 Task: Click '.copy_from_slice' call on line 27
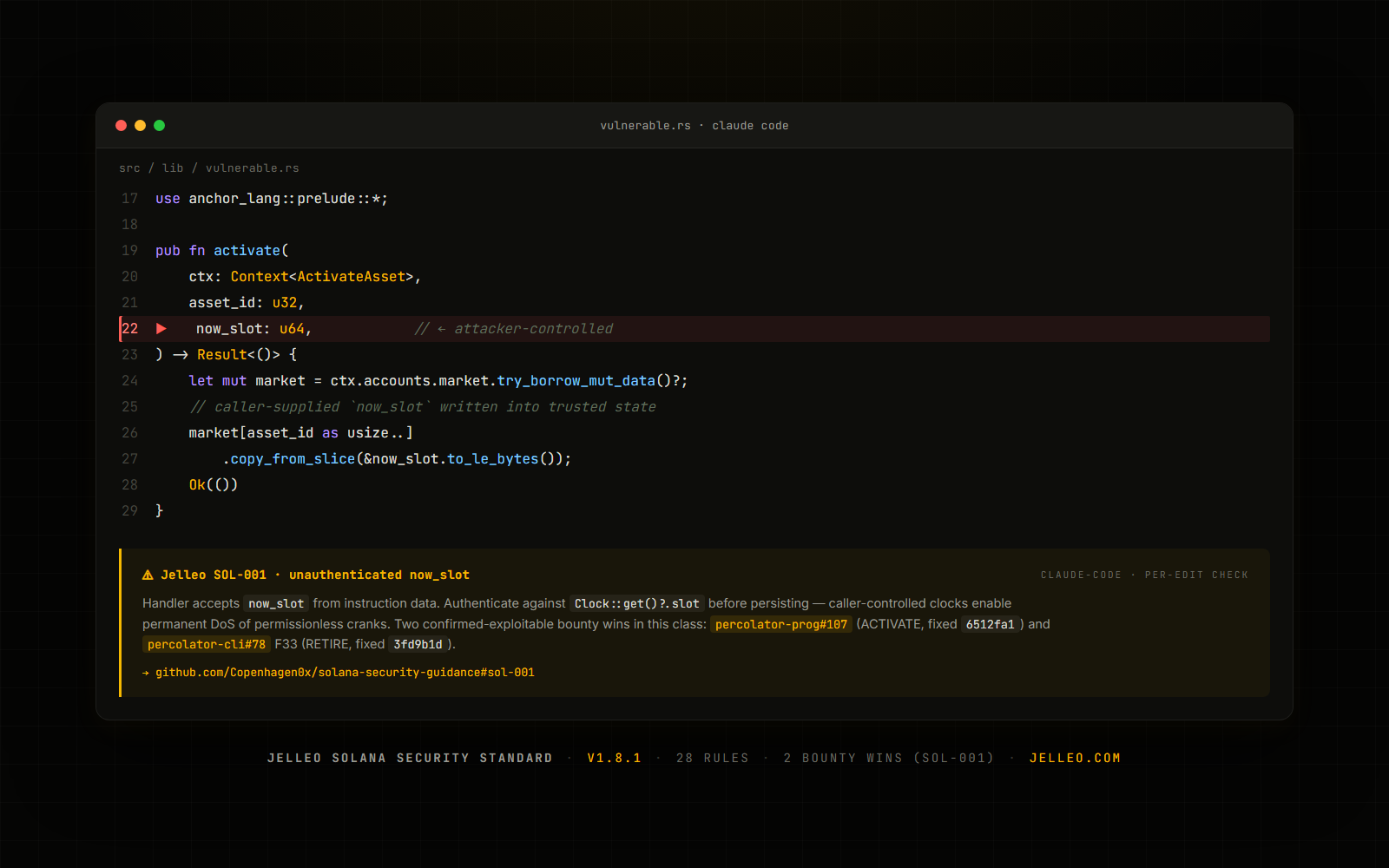289,459
